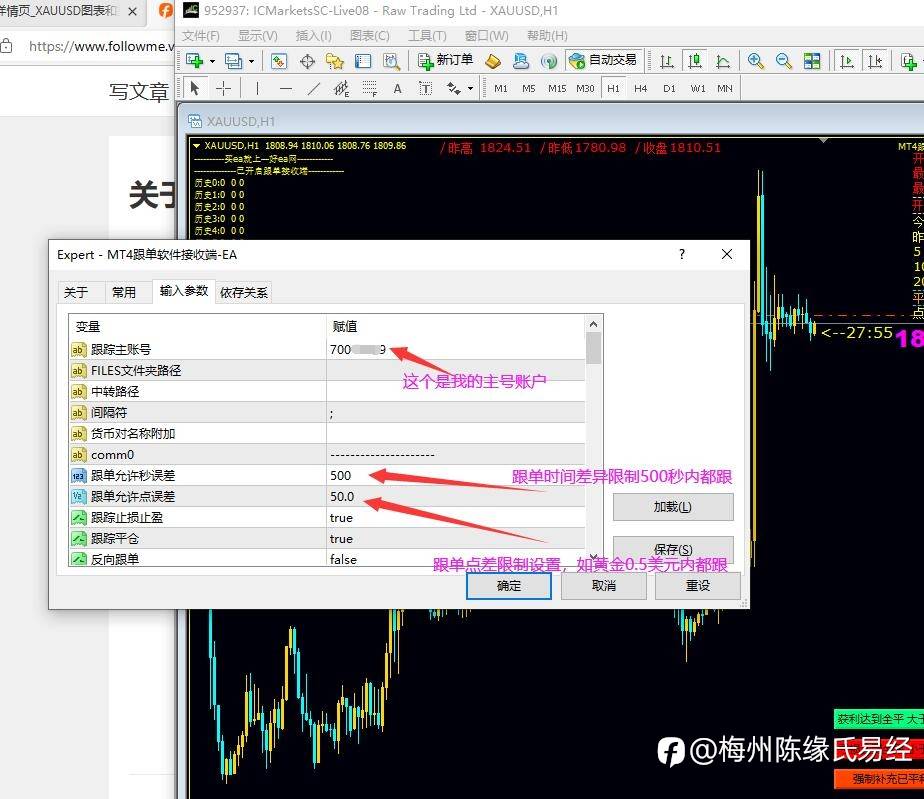Open the 显示(V) menu
This screenshot has height=799, width=924.
[x=258, y=36]
